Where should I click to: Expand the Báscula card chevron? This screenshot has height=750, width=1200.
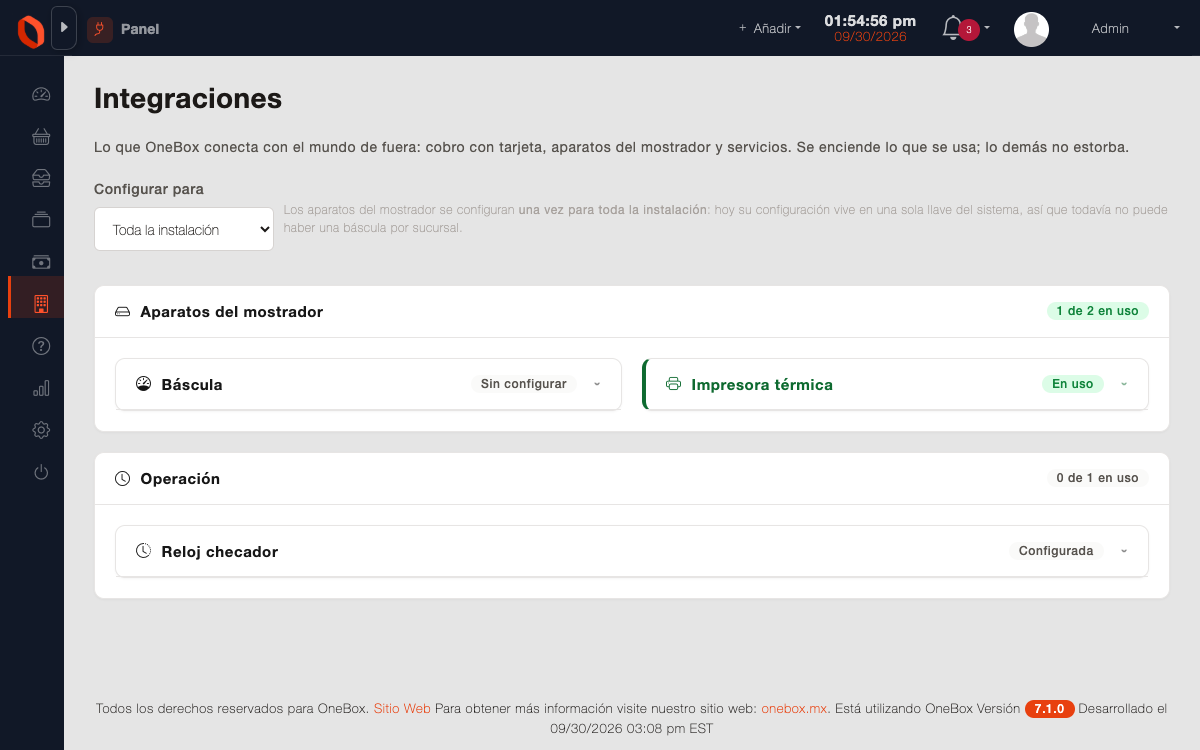pos(597,384)
